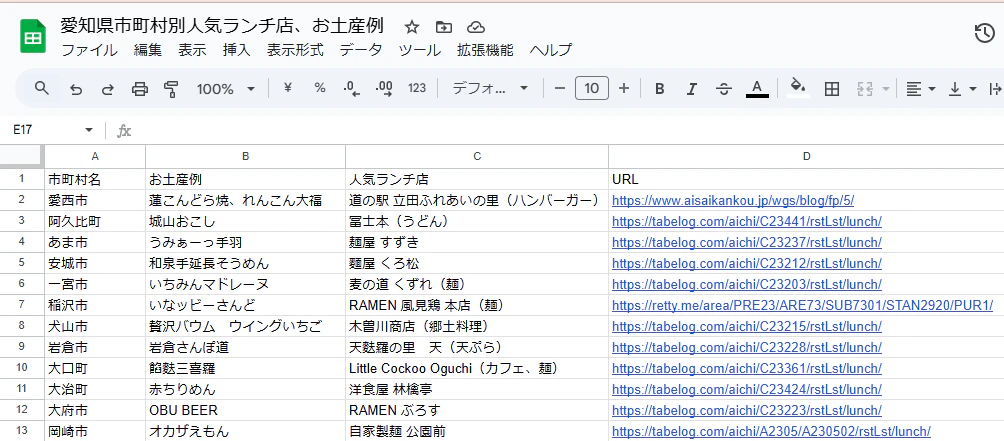Undo the last action

pyautogui.click(x=76, y=89)
